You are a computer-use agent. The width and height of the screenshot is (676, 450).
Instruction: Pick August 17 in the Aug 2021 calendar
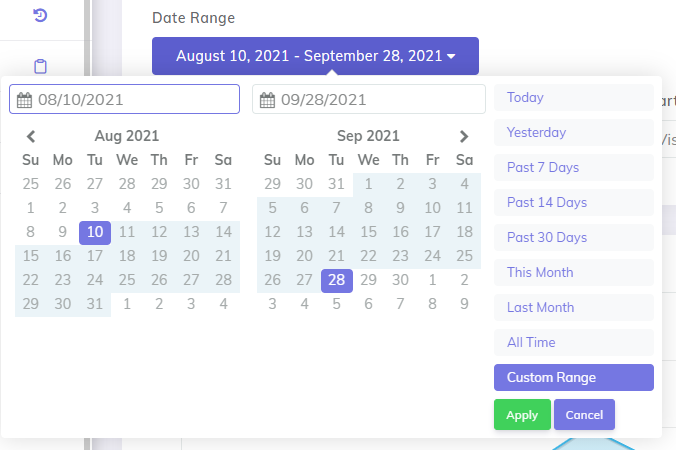coord(95,256)
